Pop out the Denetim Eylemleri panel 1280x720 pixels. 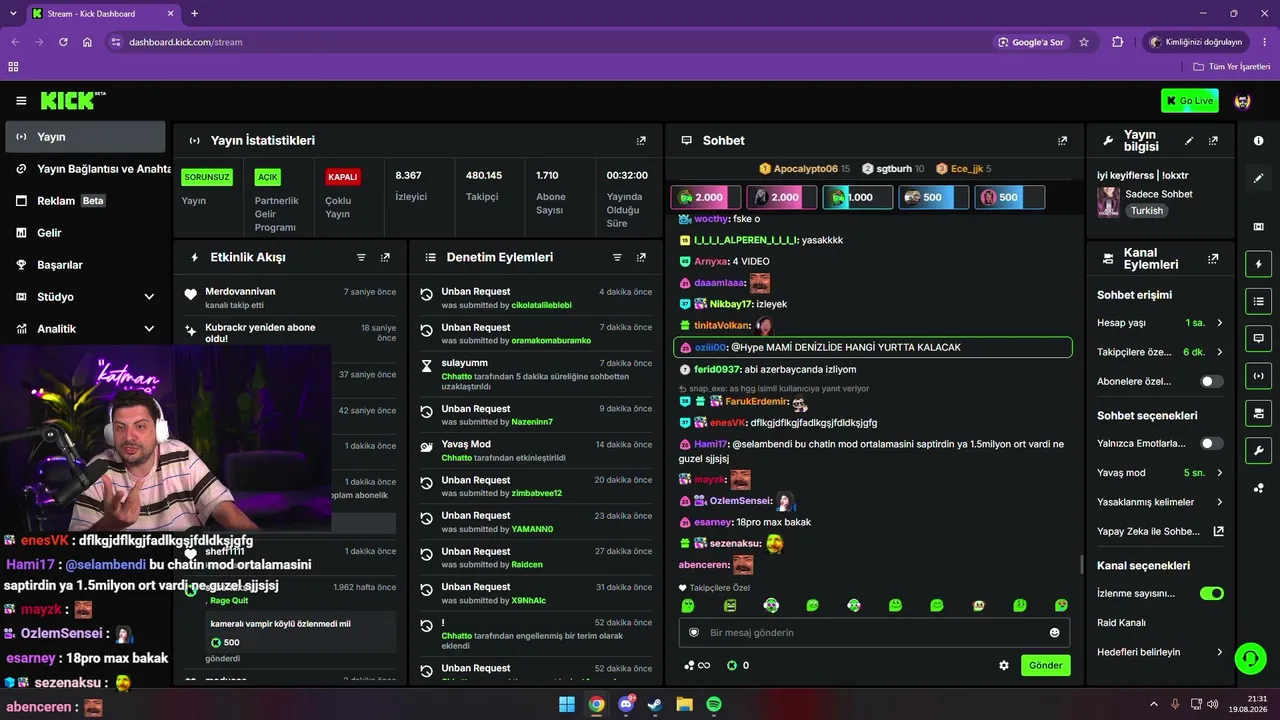pyautogui.click(x=641, y=257)
